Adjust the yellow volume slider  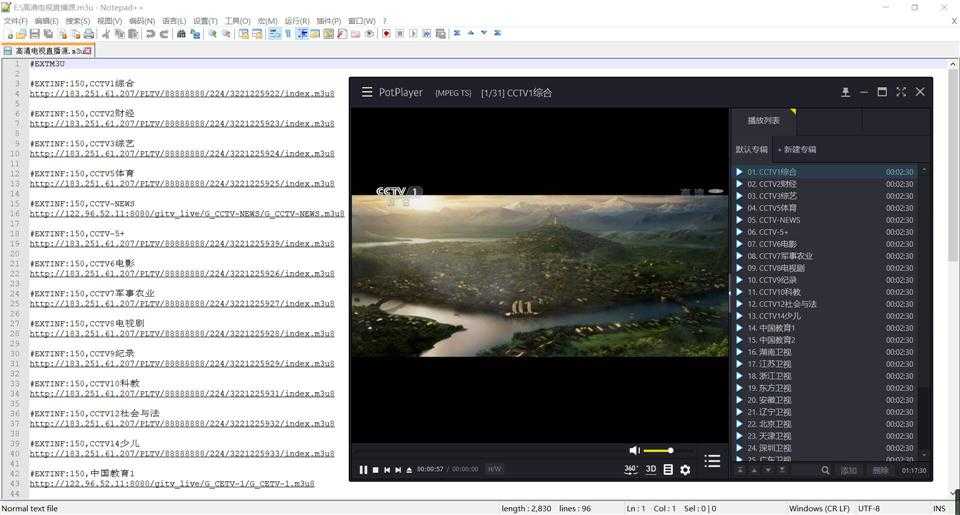[x=658, y=451]
